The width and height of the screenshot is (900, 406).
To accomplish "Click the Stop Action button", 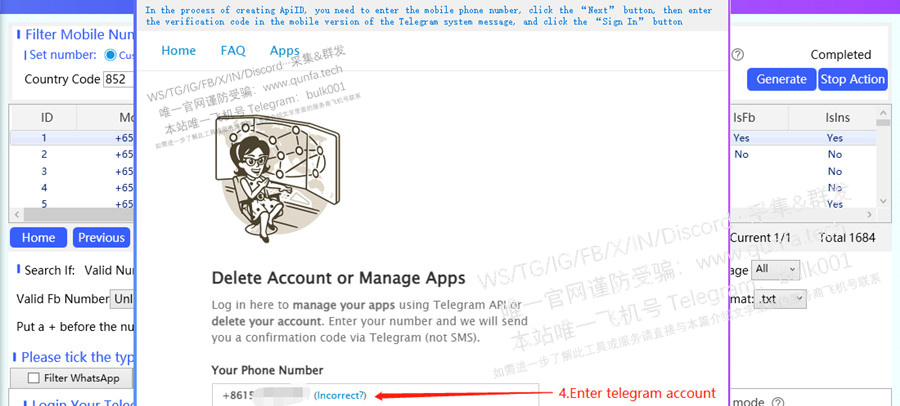I will (x=852, y=79).
